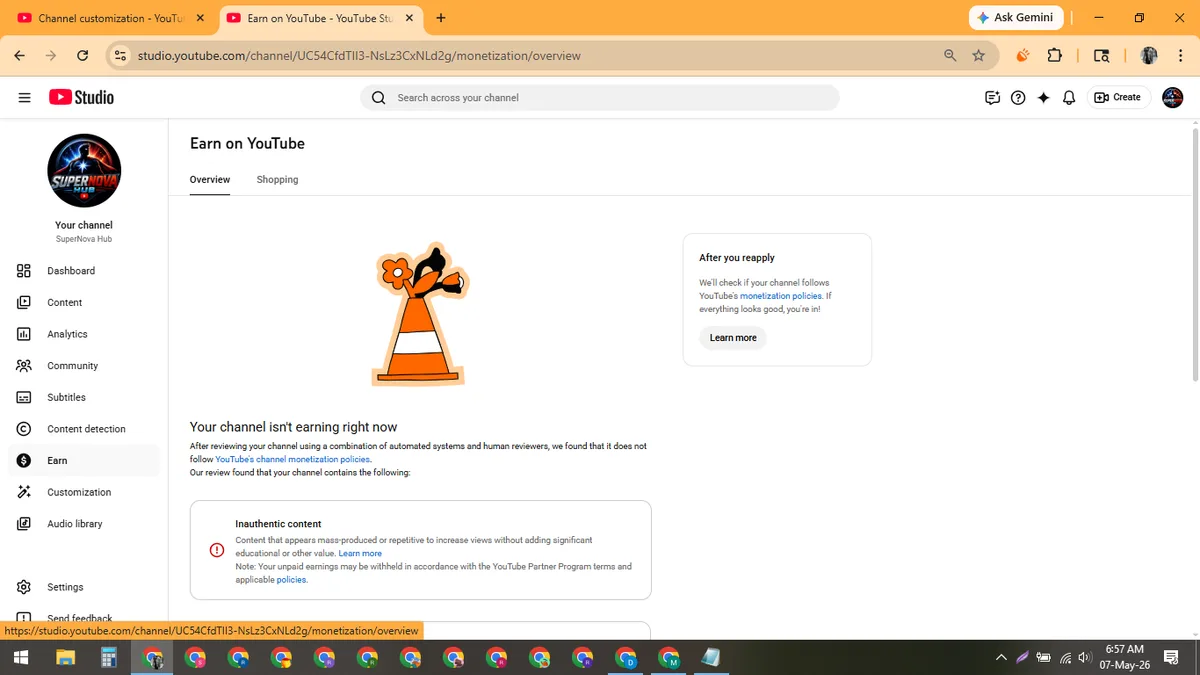Screen dimensions: 1200x675
Task: Click the site information icon in address bar
Action: tap(121, 56)
